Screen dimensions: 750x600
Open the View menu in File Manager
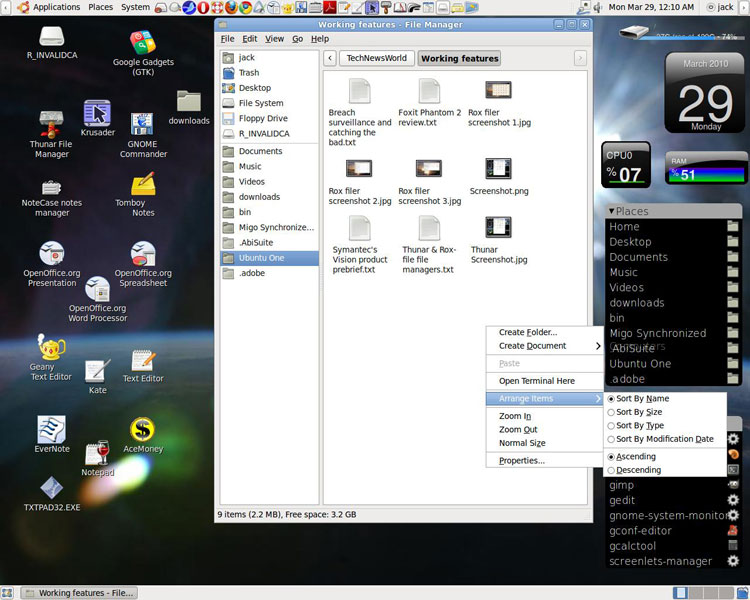click(274, 39)
